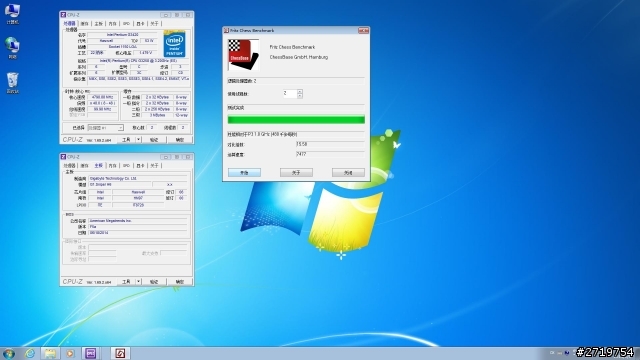
Task: Click the bus speed value 99.98 MHz
Action: pos(102,109)
